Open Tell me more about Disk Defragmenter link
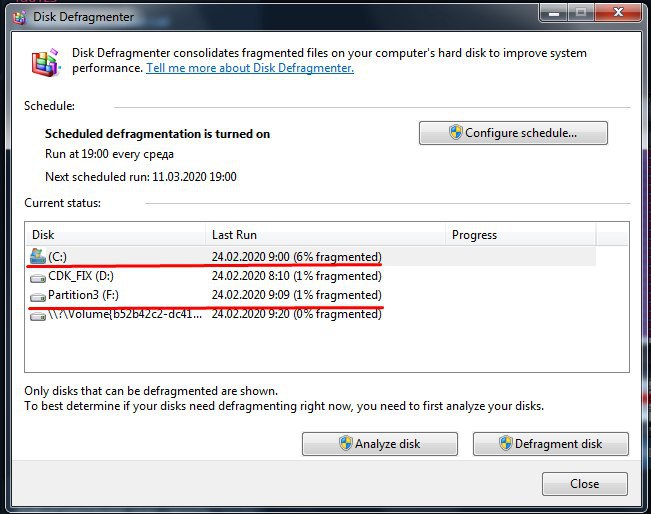The width and height of the screenshot is (651, 514). click(x=250, y=69)
